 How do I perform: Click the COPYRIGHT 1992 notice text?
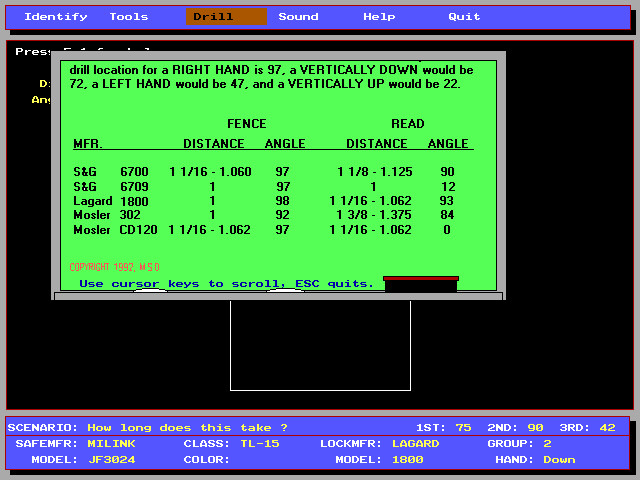(114, 267)
